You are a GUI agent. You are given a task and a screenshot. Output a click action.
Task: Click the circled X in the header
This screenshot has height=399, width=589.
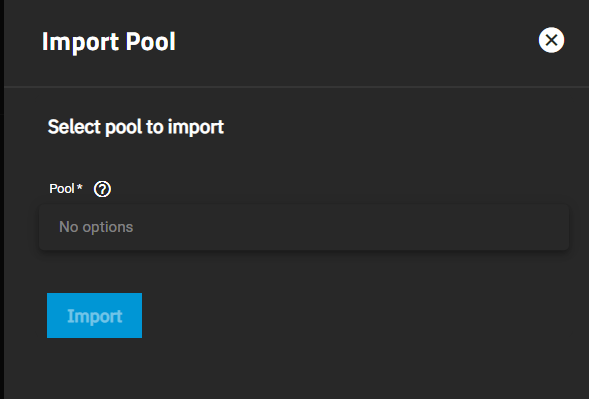tap(551, 40)
